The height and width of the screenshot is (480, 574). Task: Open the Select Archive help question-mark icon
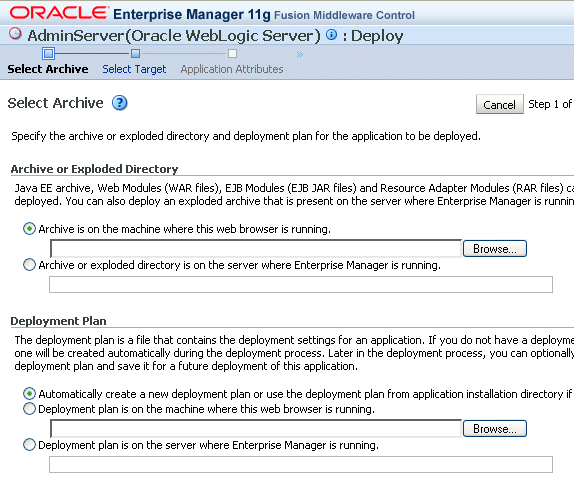pos(119,103)
